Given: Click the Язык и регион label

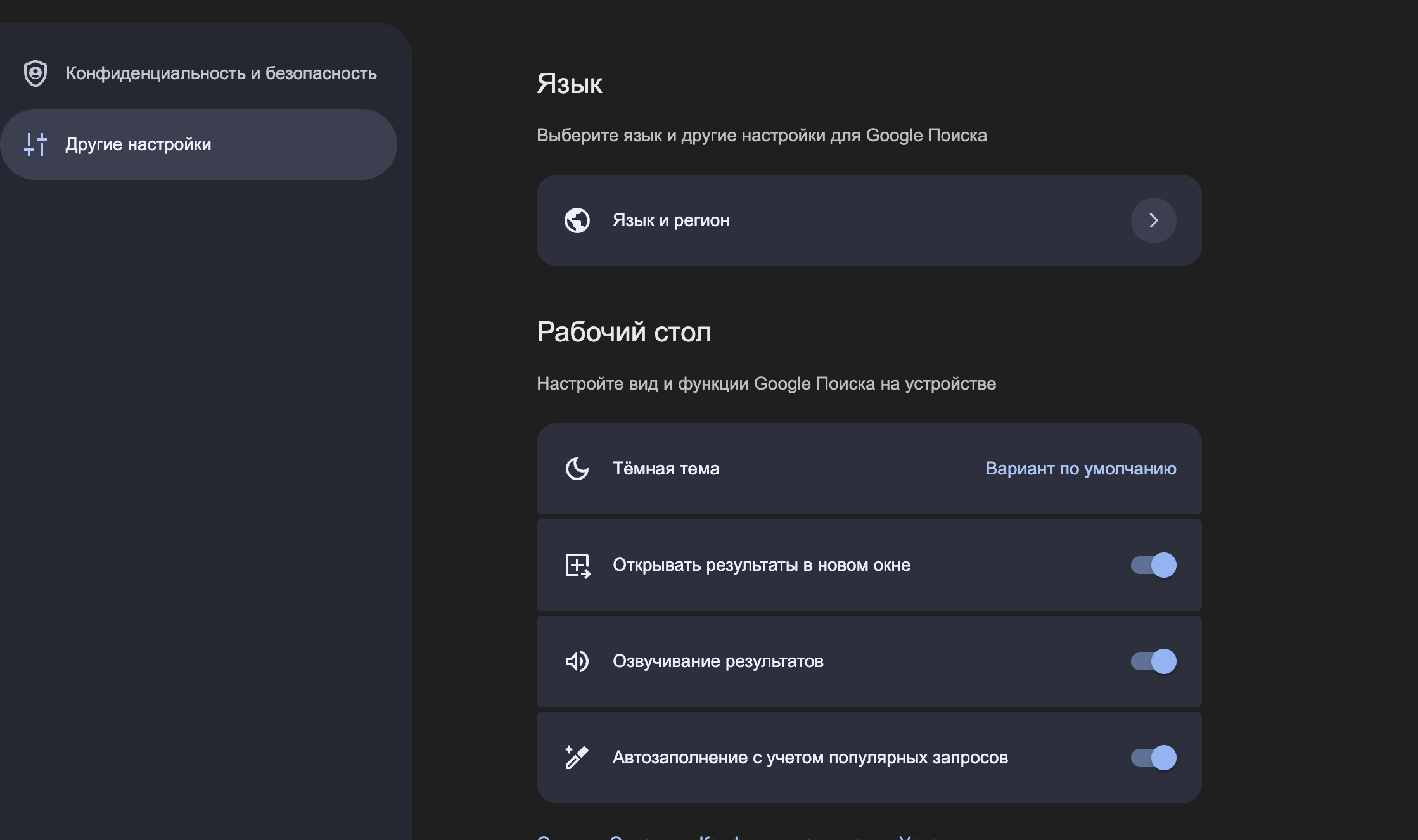Looking at the screenshot, I should point(671,220).
